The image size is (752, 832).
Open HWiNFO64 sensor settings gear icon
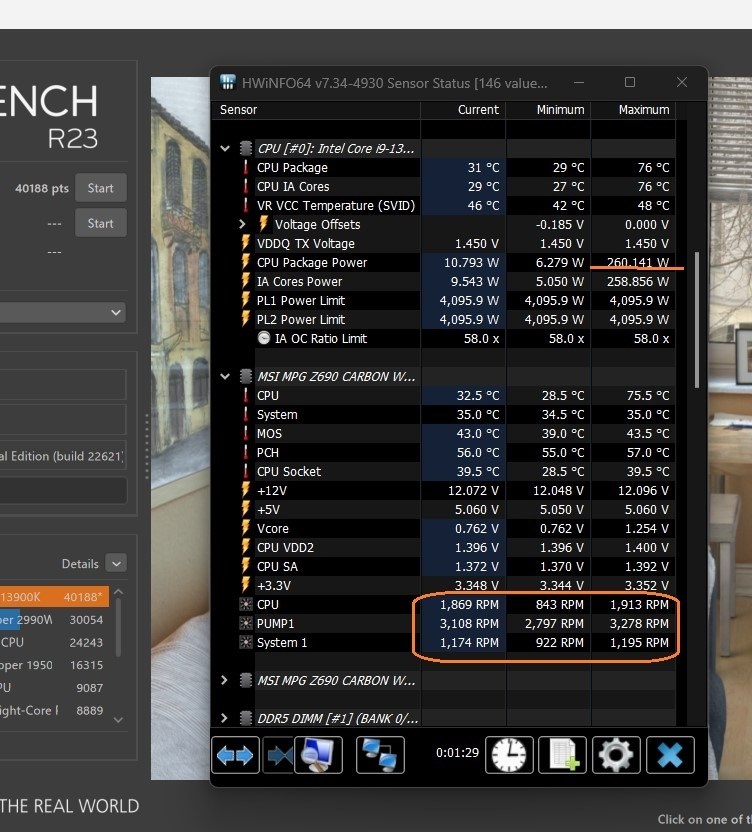tap(616, 755)
